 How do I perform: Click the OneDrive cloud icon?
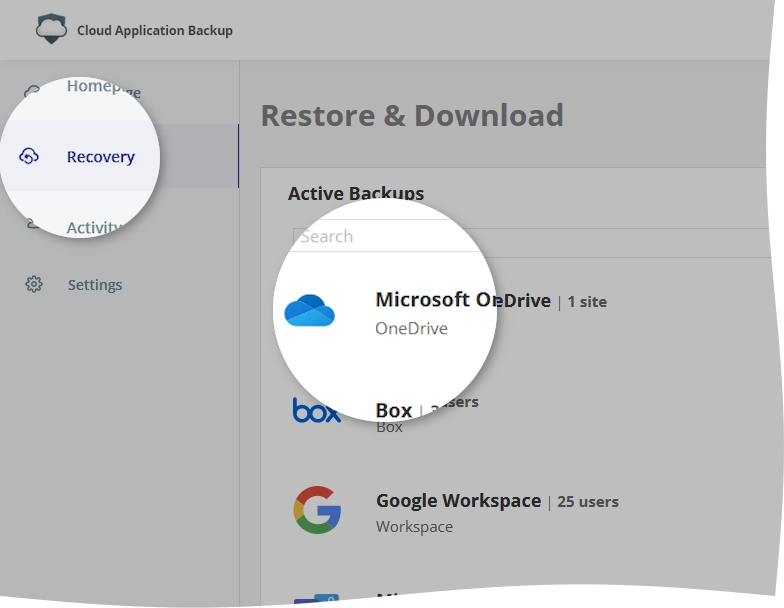pos(310,310)
